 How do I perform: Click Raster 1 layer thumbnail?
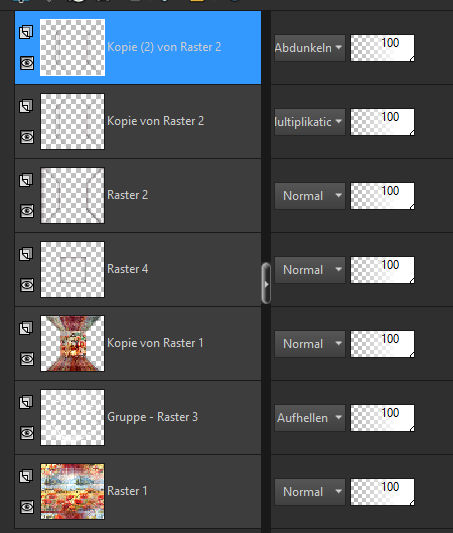(72, 491)
